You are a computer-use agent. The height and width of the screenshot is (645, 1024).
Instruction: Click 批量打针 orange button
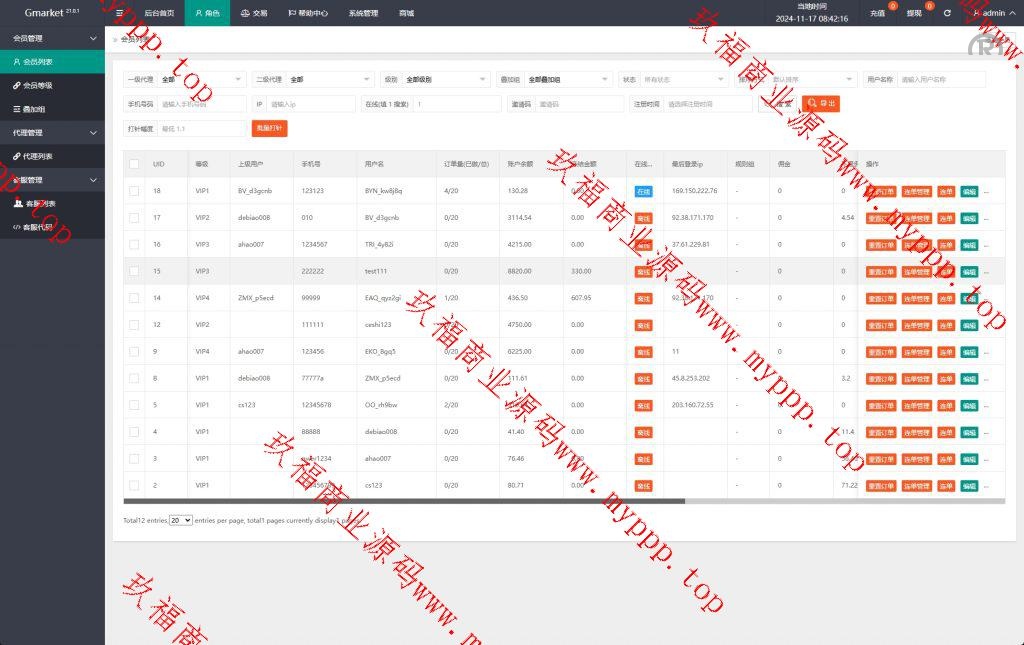click(x=269, y=128)
